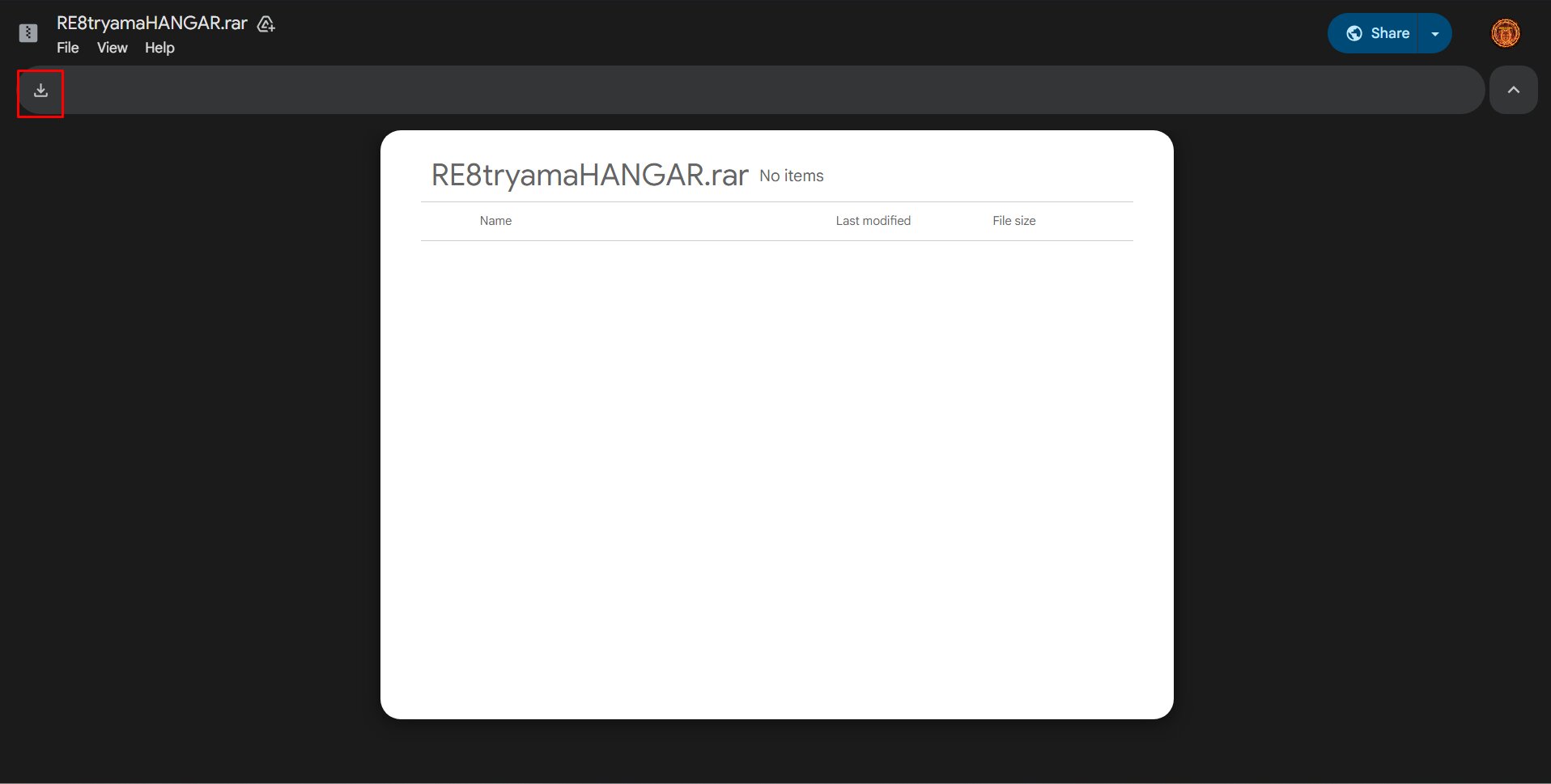Open the View menu

pyautogui.click(x=112, y=48)
